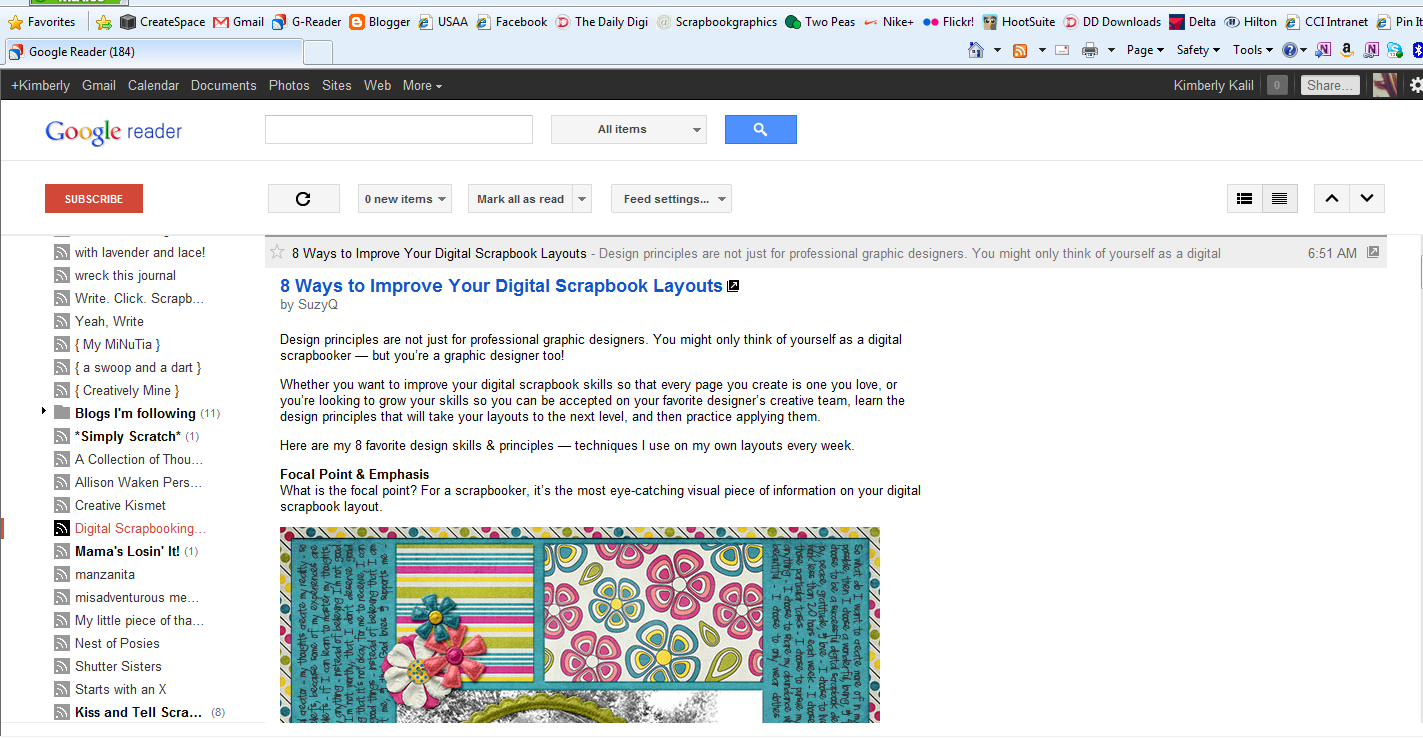Open the Home button dropdown arrow
The width and height of the screenshot is (1423, 738).
pyautogui.click(x=997, y=50)
